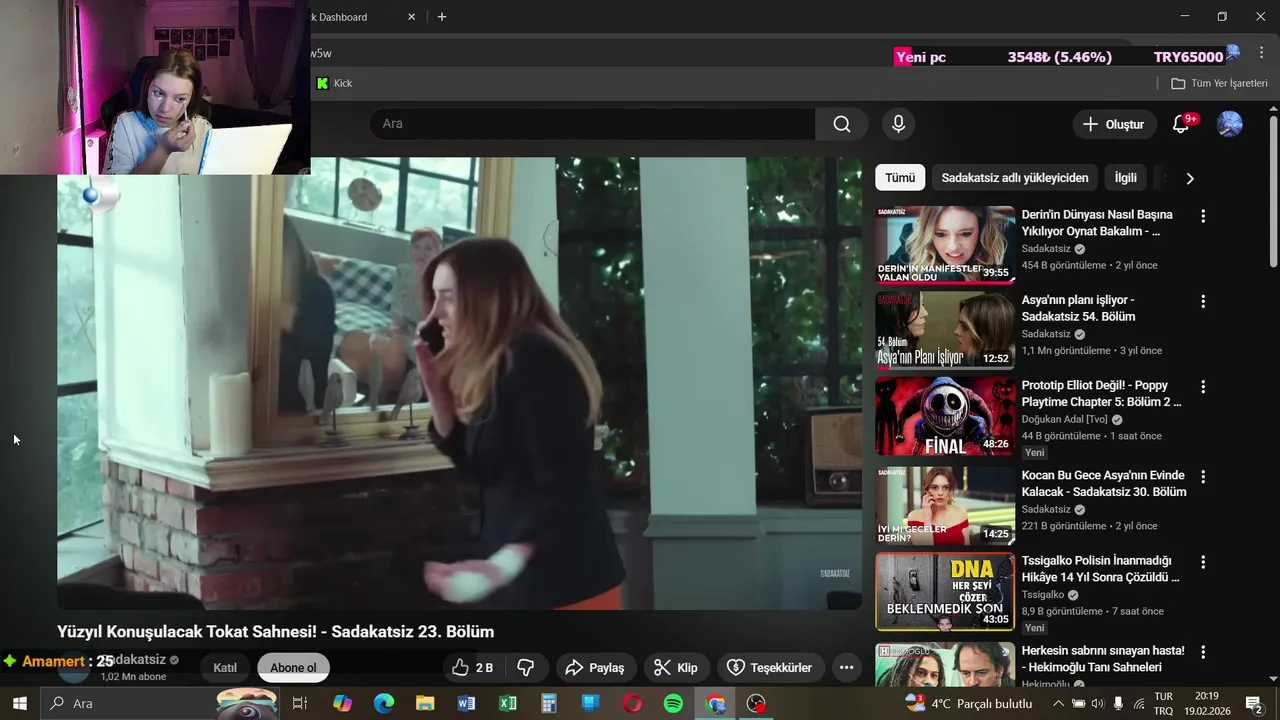
Task: Dislike the video with thumbs-down
Action: tap(525, 667)
